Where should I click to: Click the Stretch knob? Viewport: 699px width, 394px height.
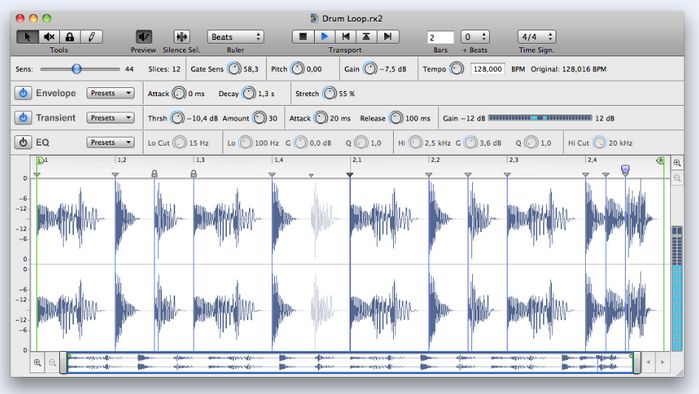tap(329, 94)
